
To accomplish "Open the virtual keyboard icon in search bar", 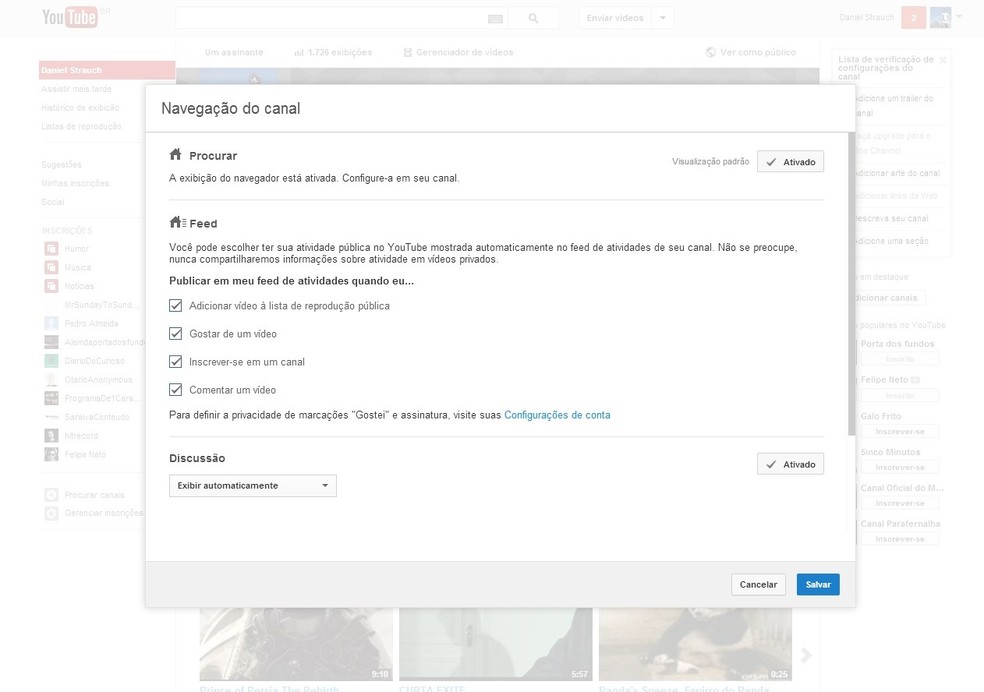I will coord(494,16).
